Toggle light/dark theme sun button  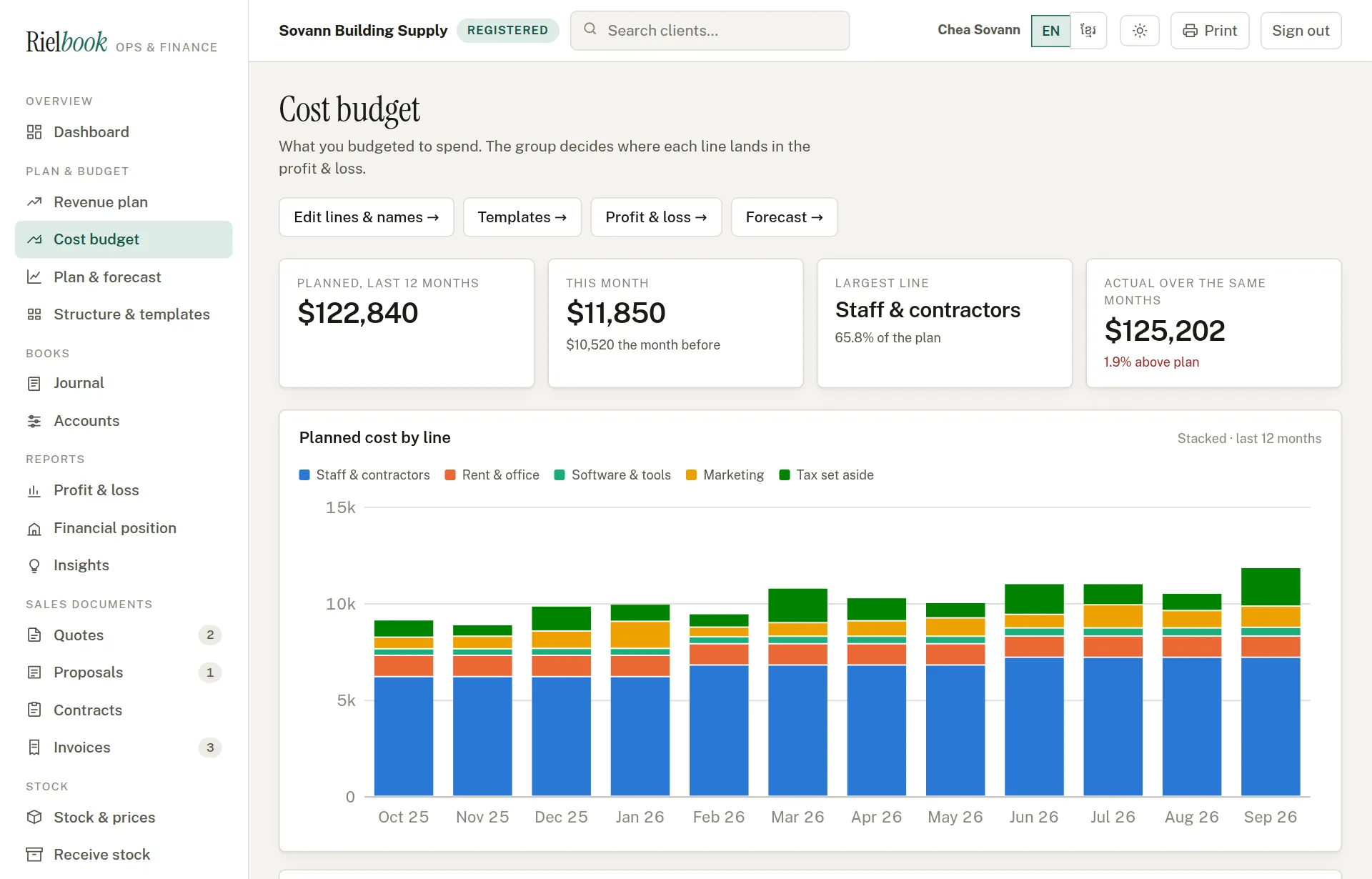click(x=1140, y=31)
